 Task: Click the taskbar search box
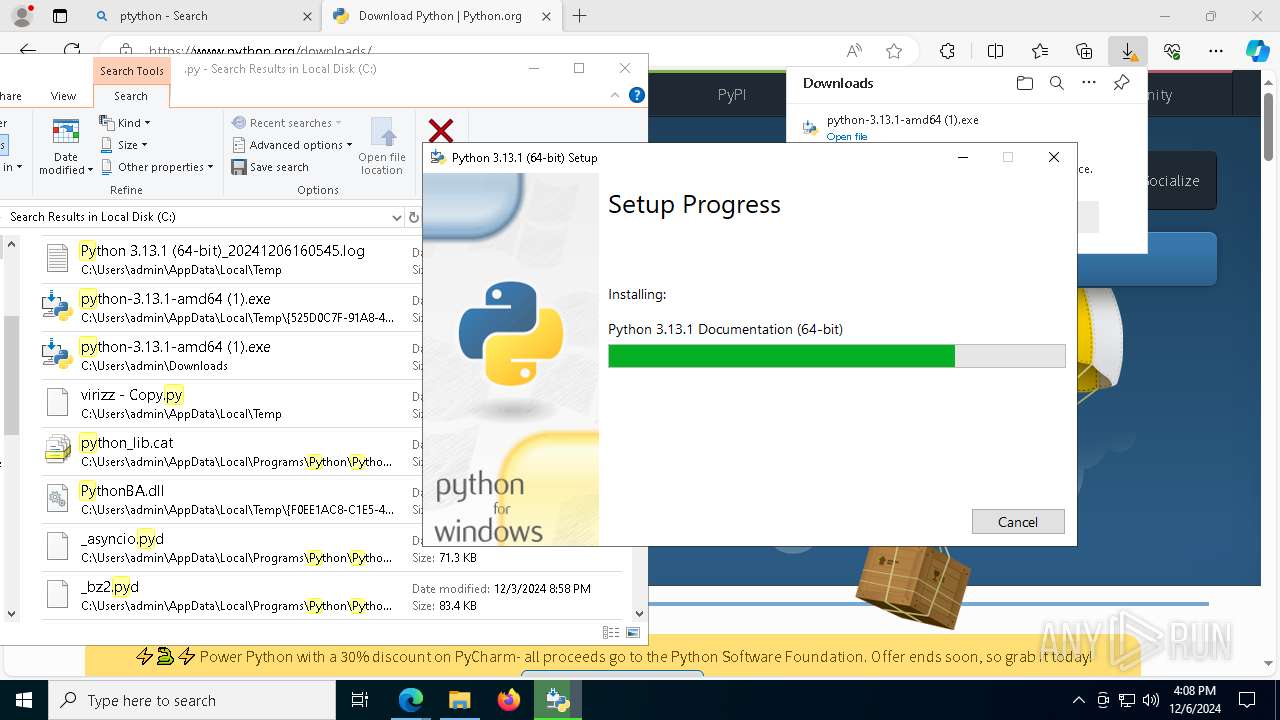pyautogui.click(x=192, y=700)
